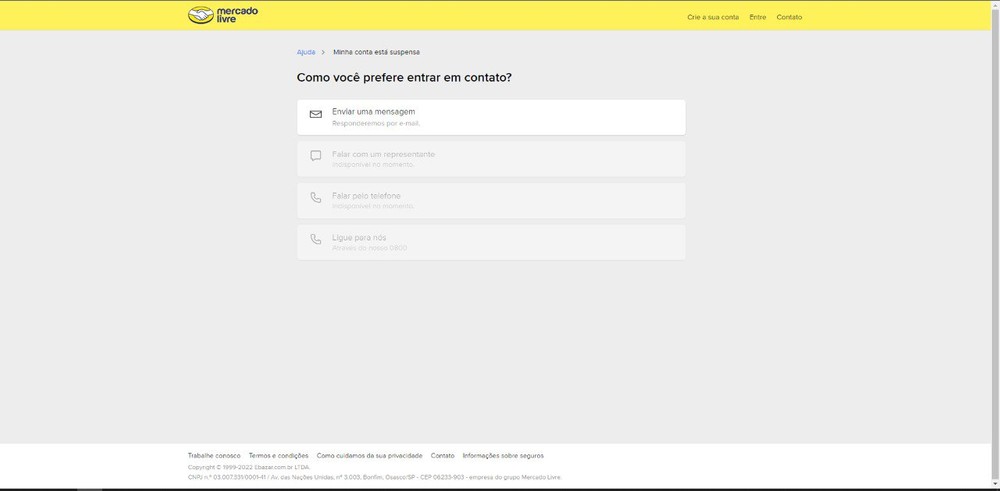Click the breadcrumb chevron after Ajuda
Image resolution: width=1000 pixels, height=491 pixels.
point(323,52)
